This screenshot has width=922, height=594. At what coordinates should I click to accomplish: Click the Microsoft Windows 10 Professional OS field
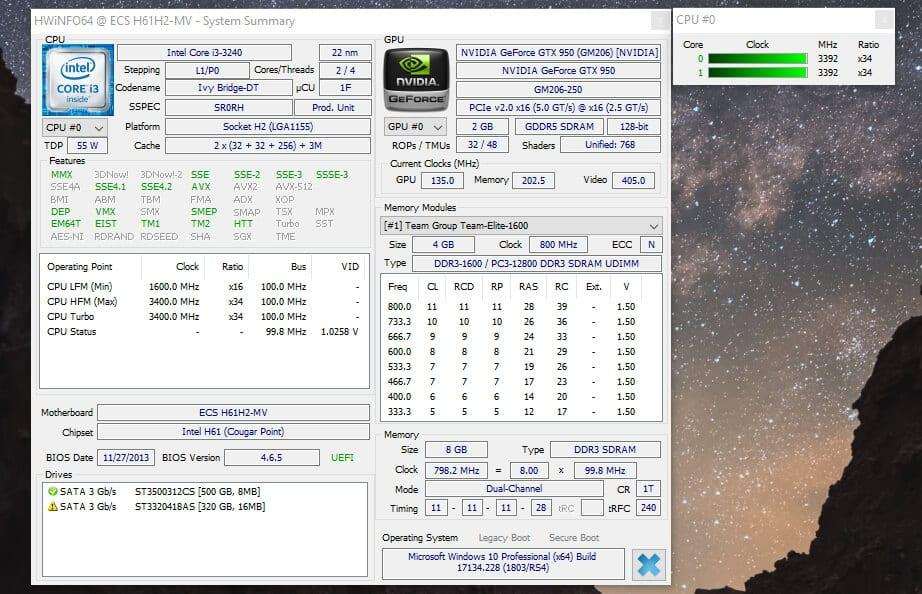(x=503, y=562)
